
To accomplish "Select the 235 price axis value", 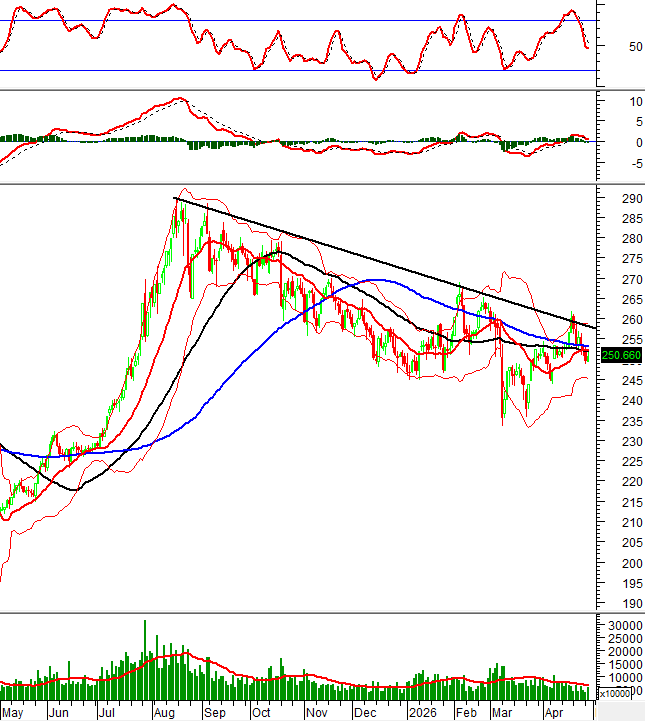I will point(632,421).
